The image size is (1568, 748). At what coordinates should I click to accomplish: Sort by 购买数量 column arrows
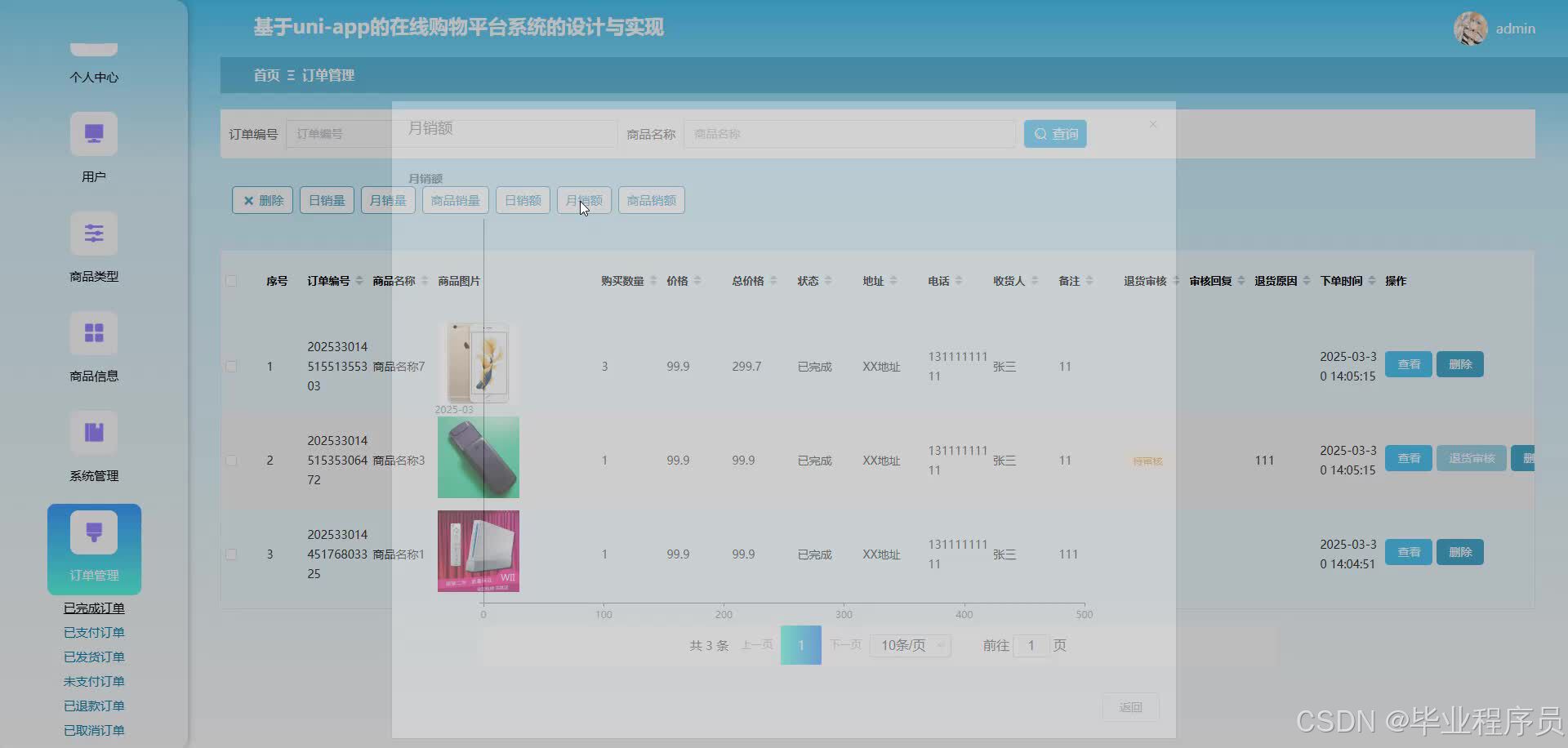653,281
